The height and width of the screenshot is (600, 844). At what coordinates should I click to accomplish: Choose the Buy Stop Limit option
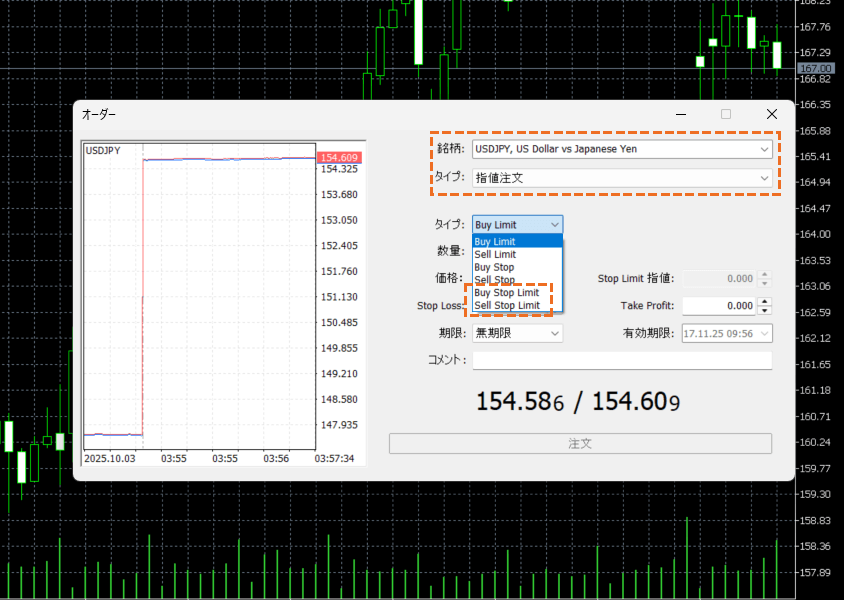[x=517, y=293]
